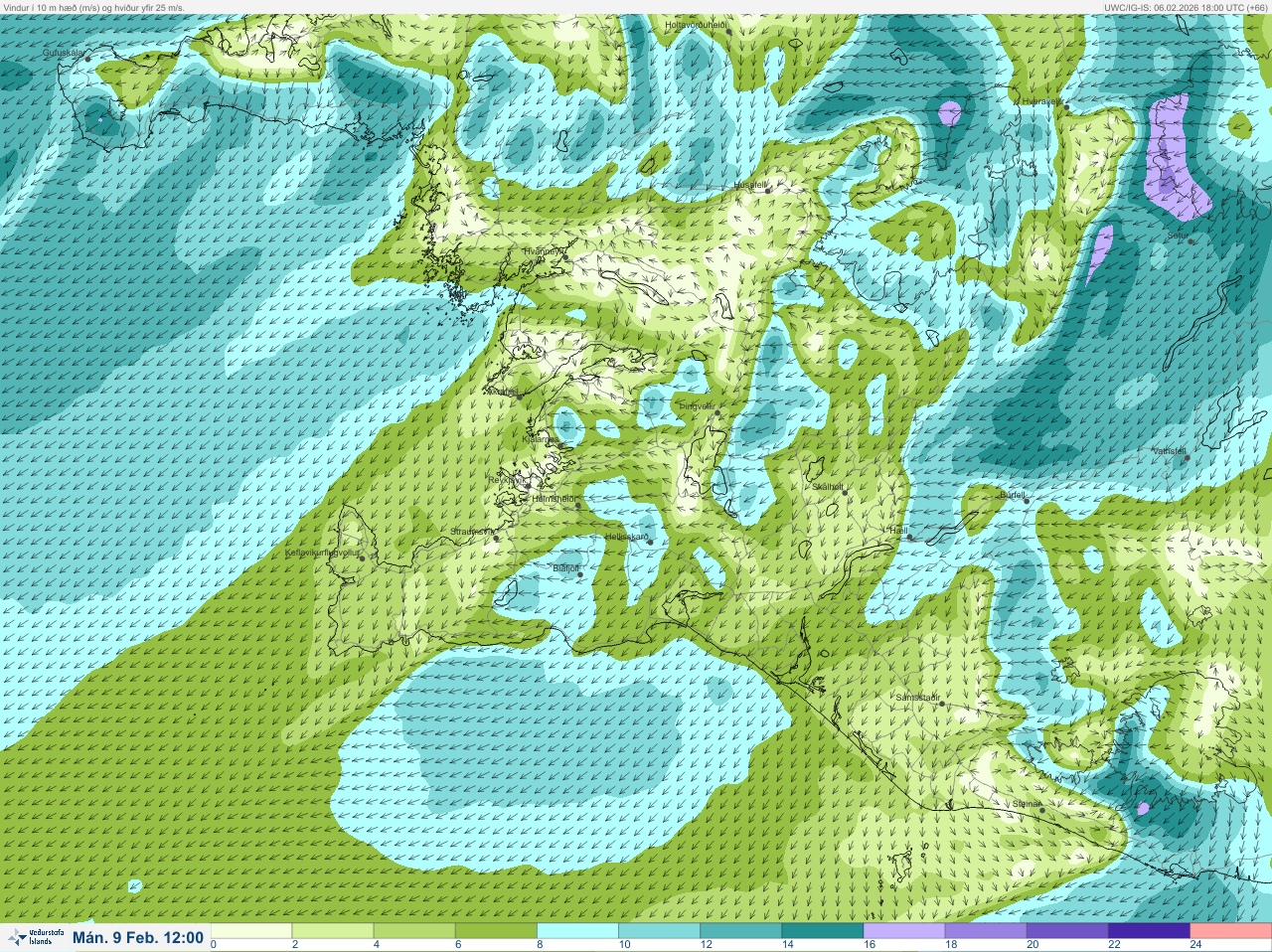
Task: Click the Hæll station label
Action: click(x=899, y=531)
